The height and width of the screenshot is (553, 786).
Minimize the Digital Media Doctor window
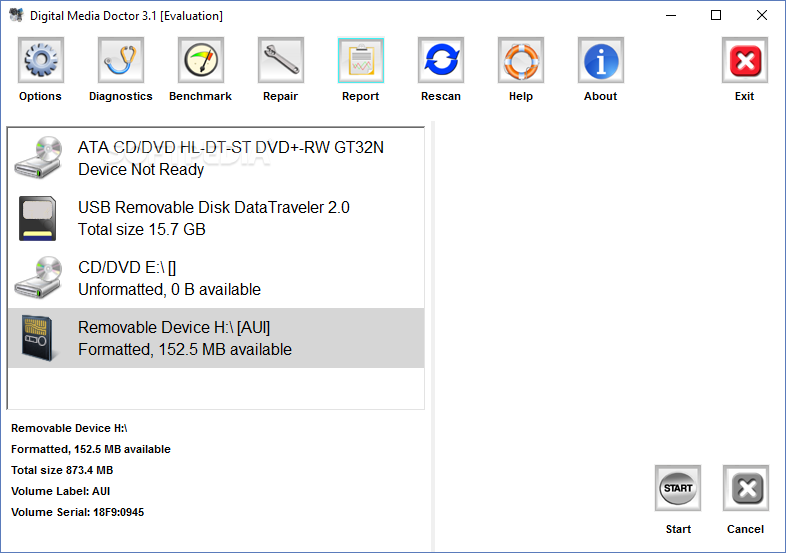coord(671,16)
